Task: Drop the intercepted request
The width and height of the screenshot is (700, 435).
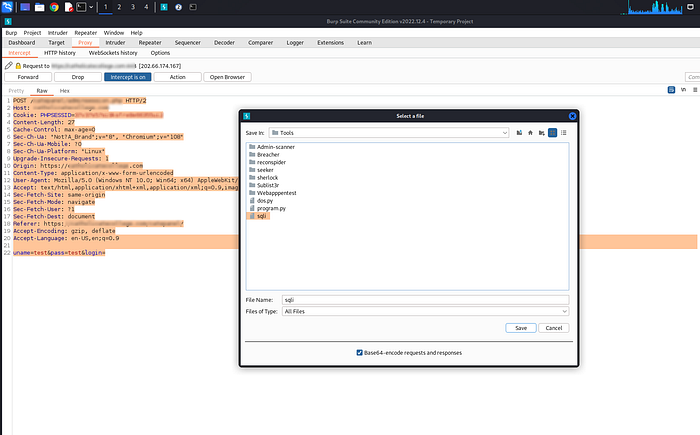Action: pos(78,77)
